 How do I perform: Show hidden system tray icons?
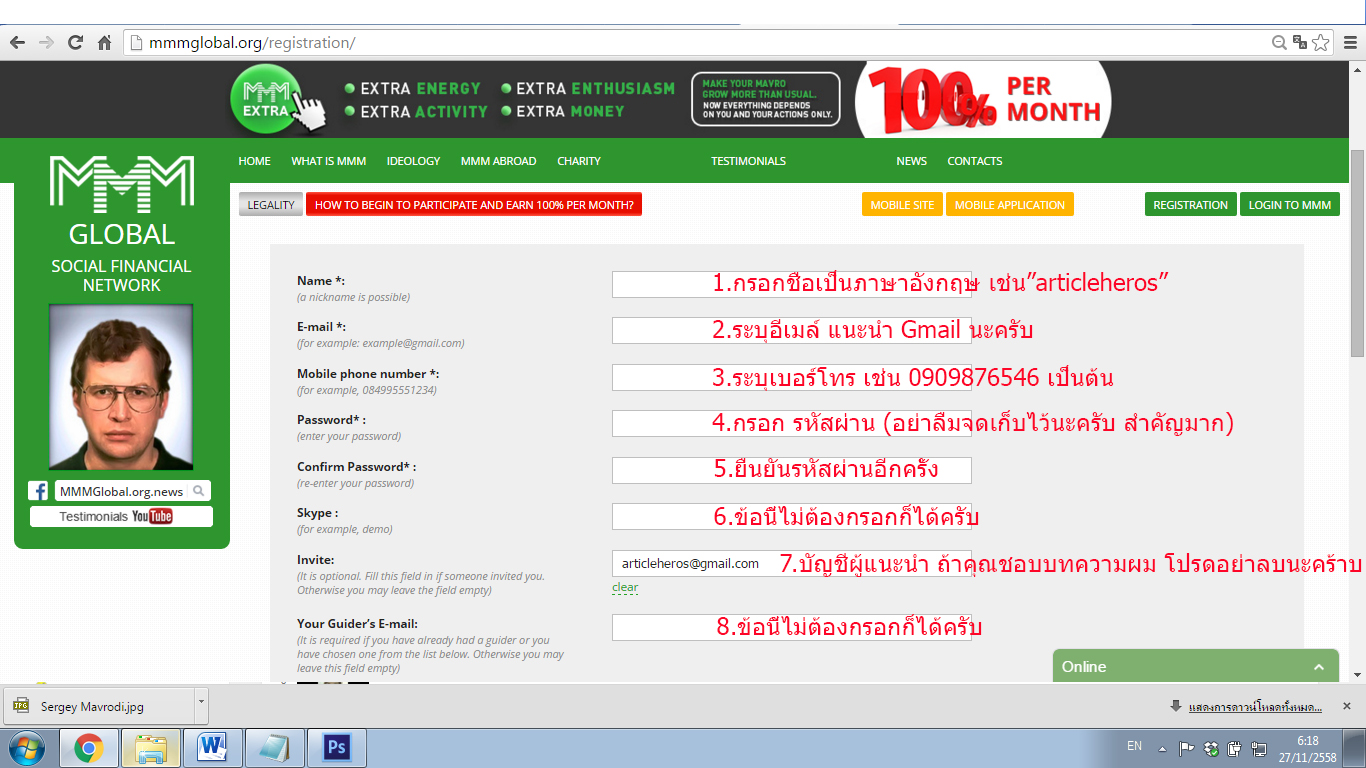(1162, 748)
